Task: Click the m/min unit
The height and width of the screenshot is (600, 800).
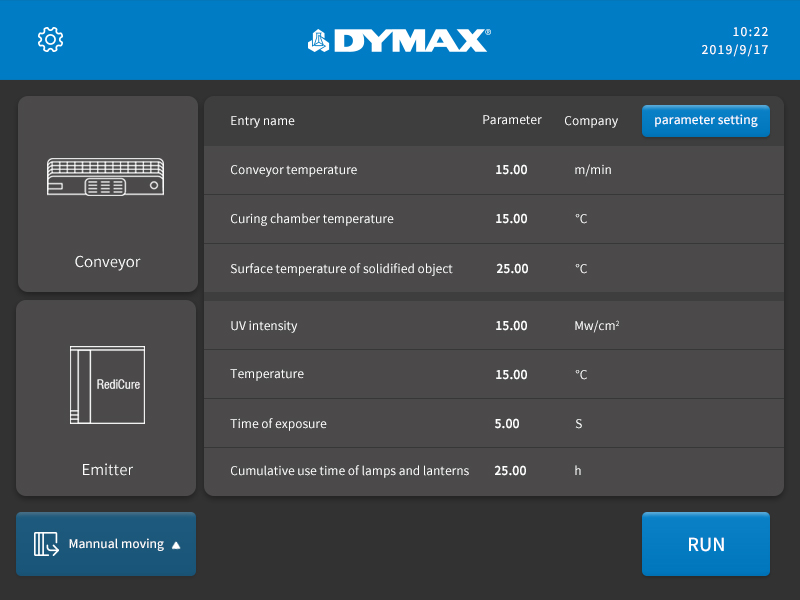Action: click(593, 170)
